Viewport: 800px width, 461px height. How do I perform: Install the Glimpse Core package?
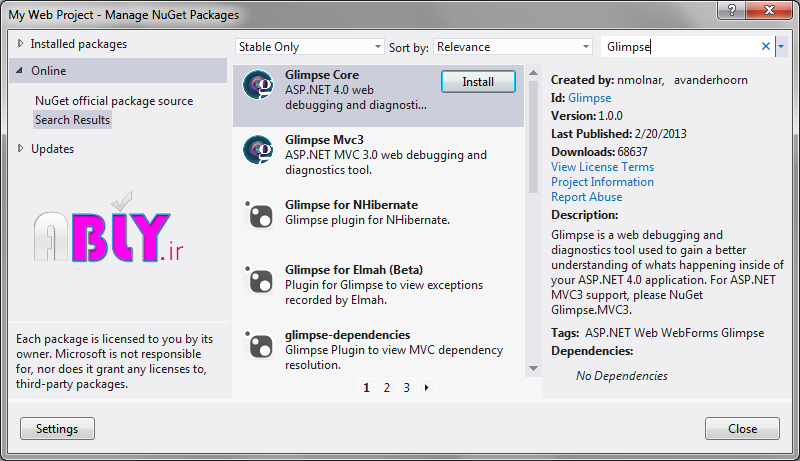[x=478, y=82]
